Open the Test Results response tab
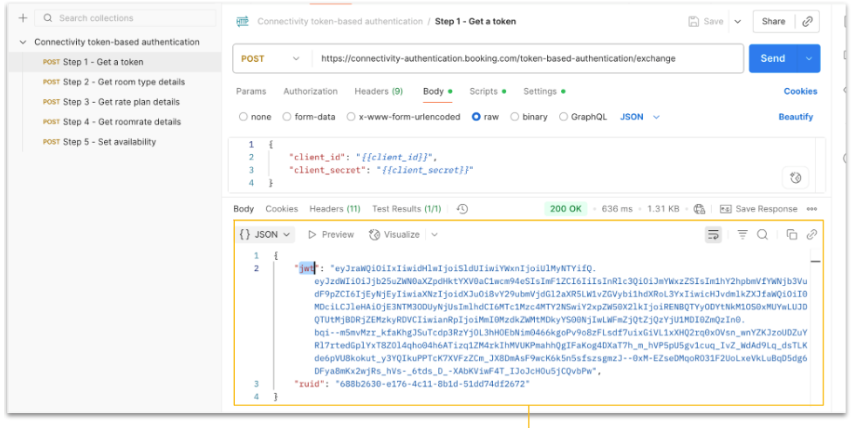Image resolution: width=858 pixels, height=428 pixels. [406, 209]
